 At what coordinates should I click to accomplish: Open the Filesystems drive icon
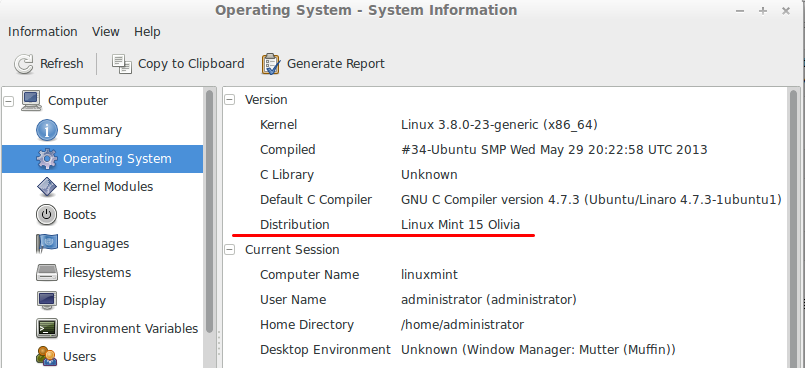47,273
